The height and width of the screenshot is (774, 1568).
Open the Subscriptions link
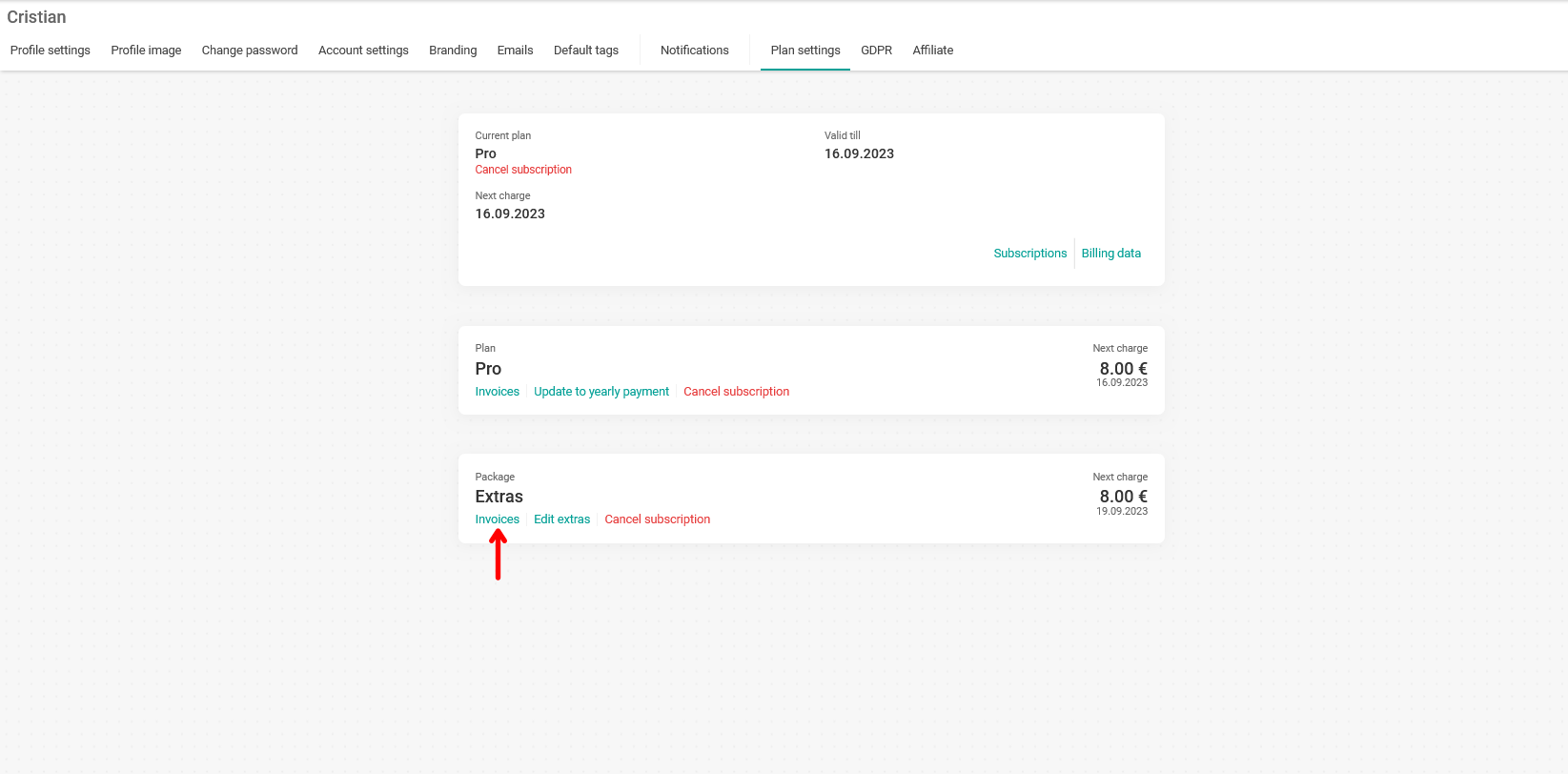tap(1029, 254)
